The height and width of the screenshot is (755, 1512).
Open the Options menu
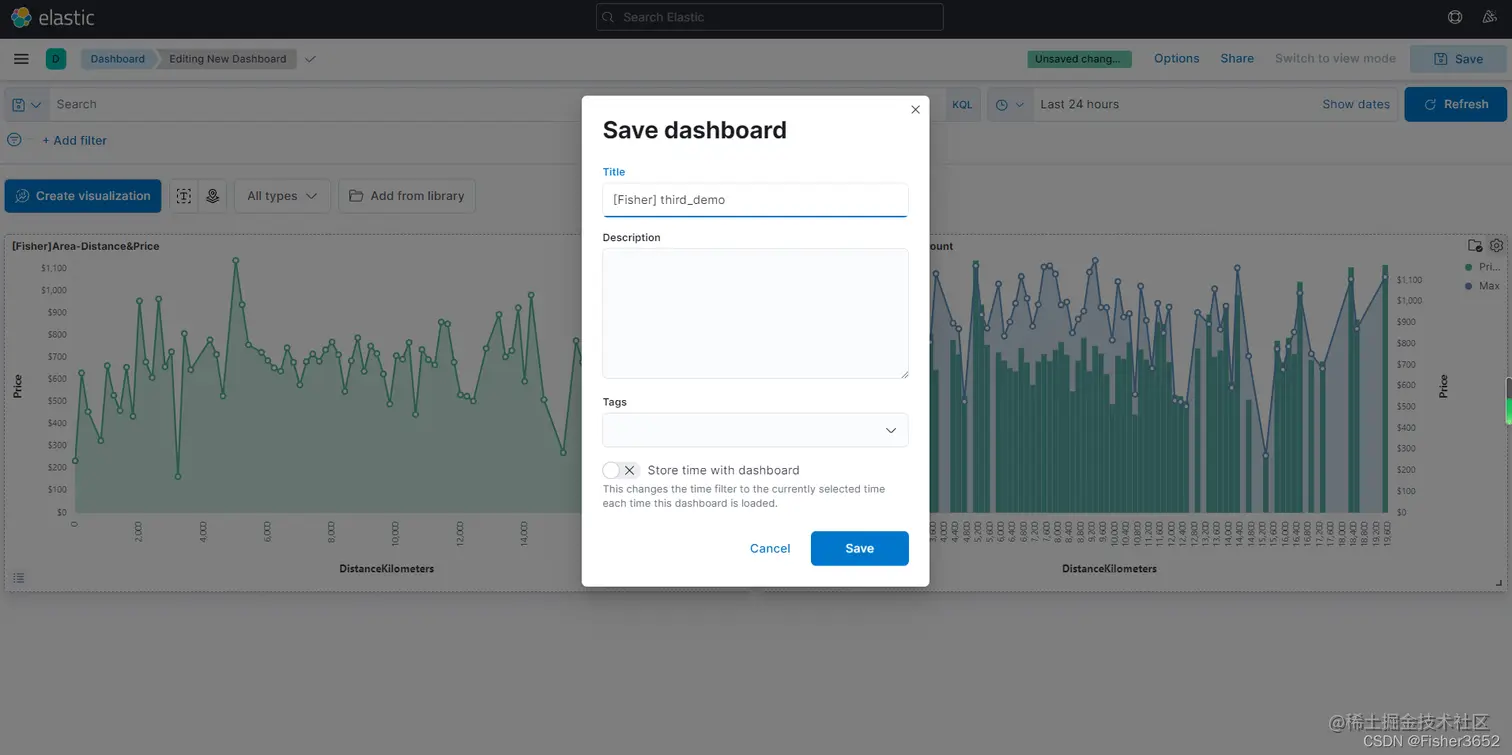point(1176,59)
